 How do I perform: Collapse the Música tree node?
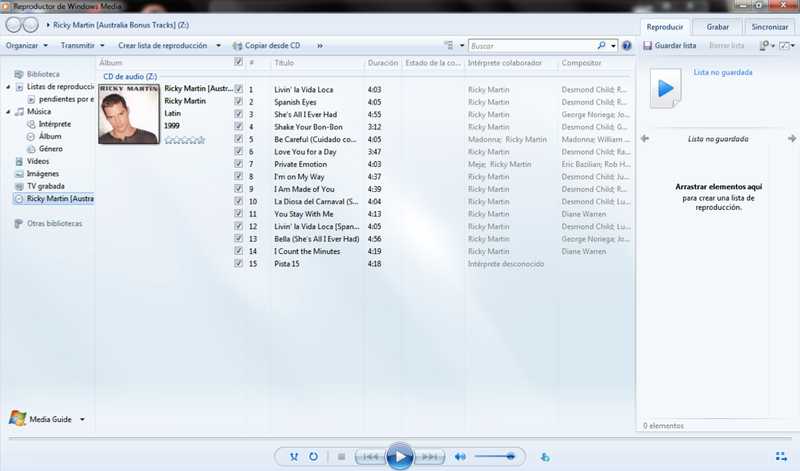(8, 111)
